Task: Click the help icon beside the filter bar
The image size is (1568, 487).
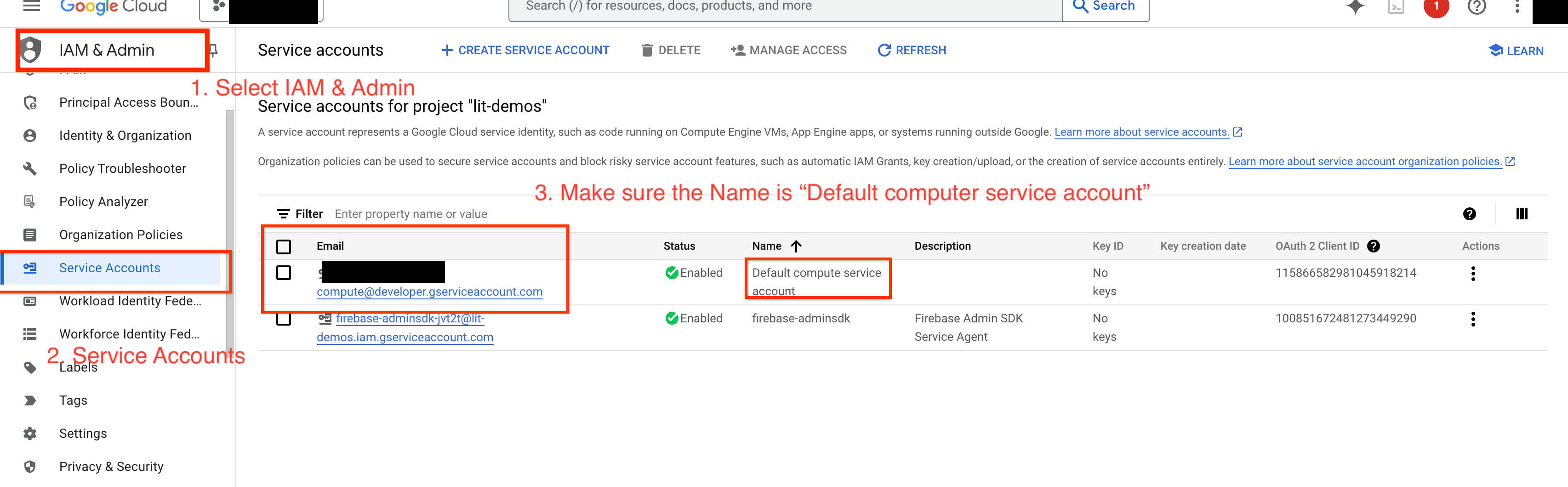Action: point(1469,214)
